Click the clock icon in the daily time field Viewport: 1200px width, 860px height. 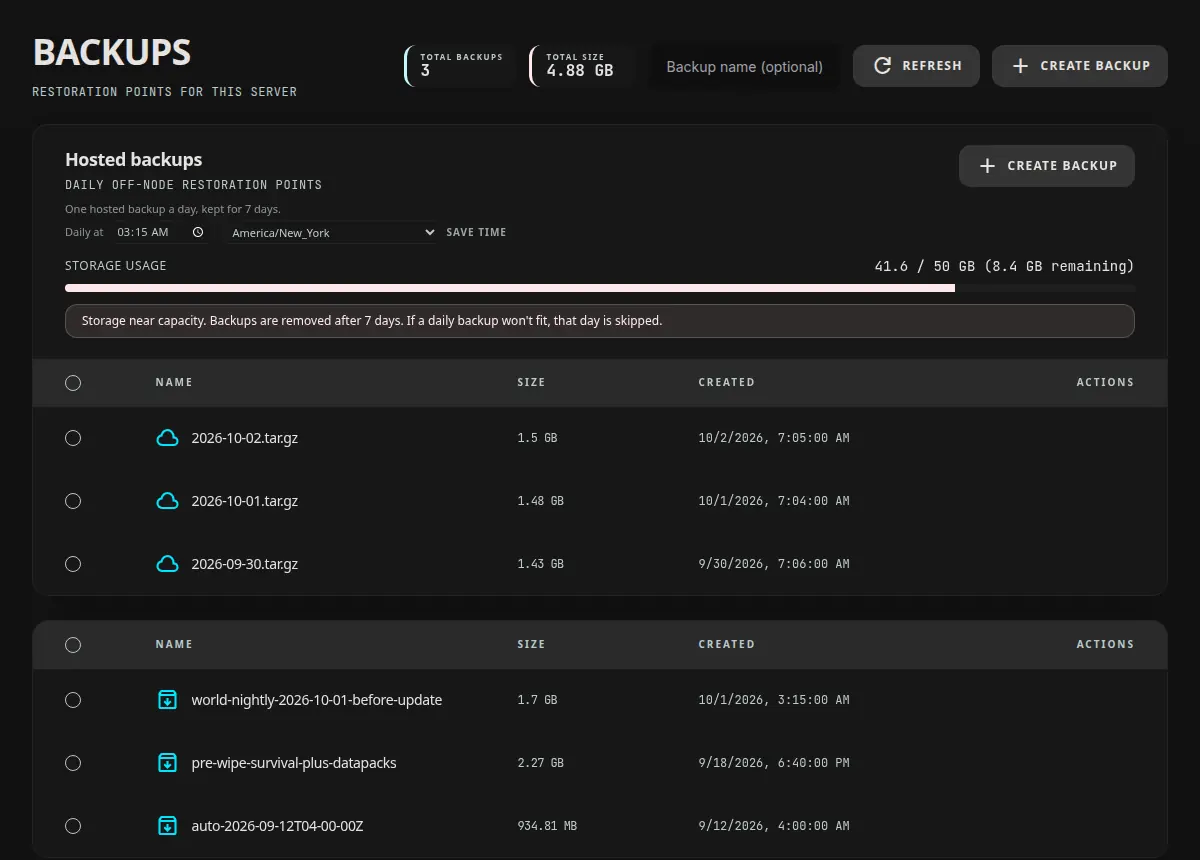click(x=198, y=232)
